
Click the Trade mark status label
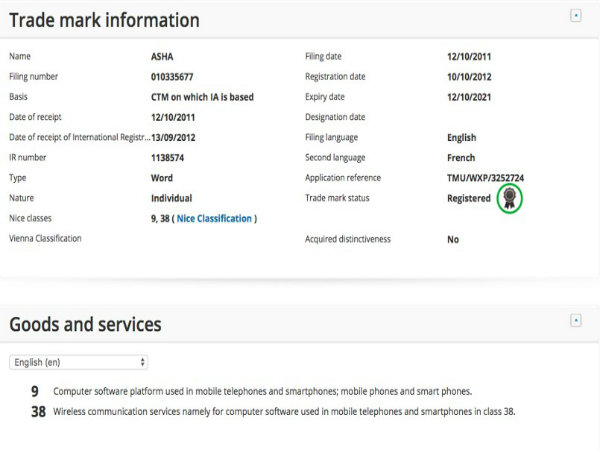click(337, 198)
